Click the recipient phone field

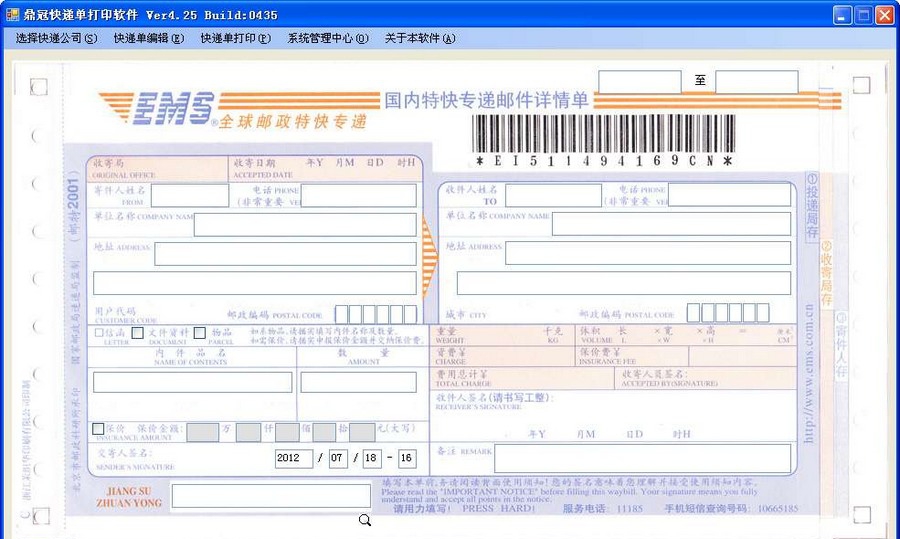730,196
